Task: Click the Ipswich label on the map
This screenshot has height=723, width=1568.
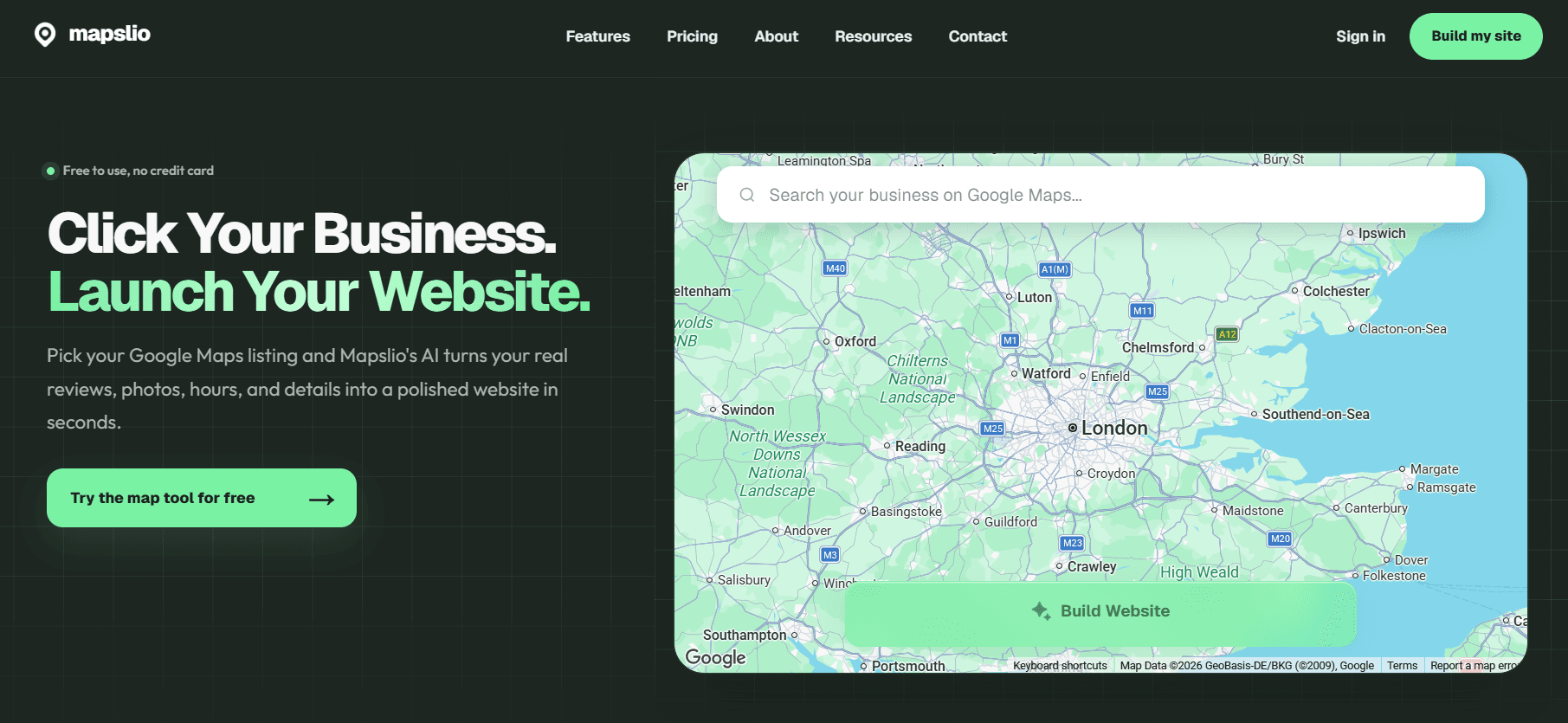Action: (1382, 233)
